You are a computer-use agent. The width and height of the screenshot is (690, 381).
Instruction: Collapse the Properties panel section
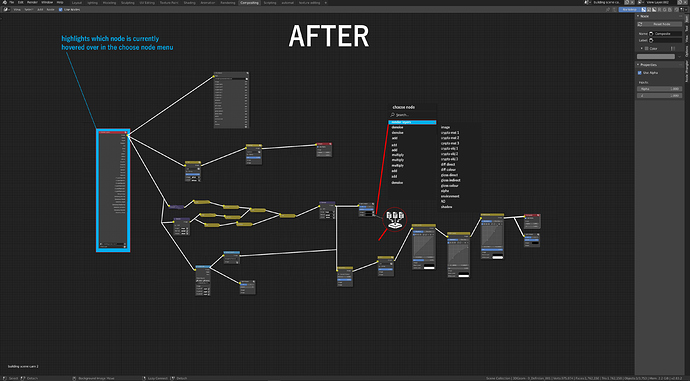[647, 65]
